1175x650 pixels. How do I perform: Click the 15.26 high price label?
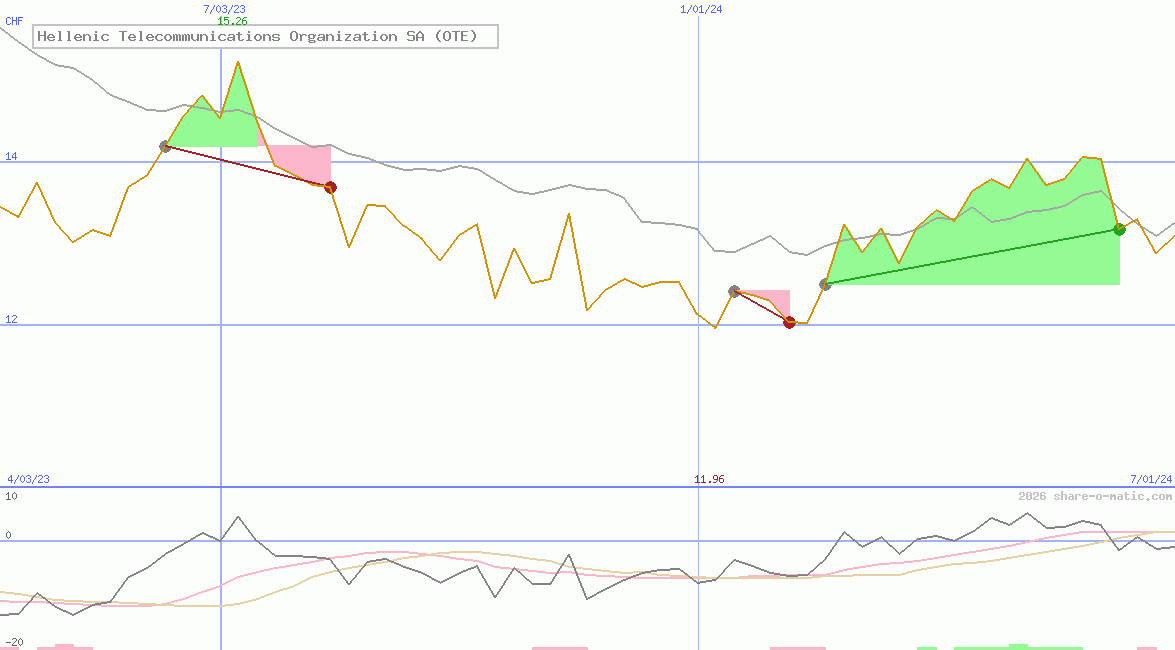[x=232, y=21]
